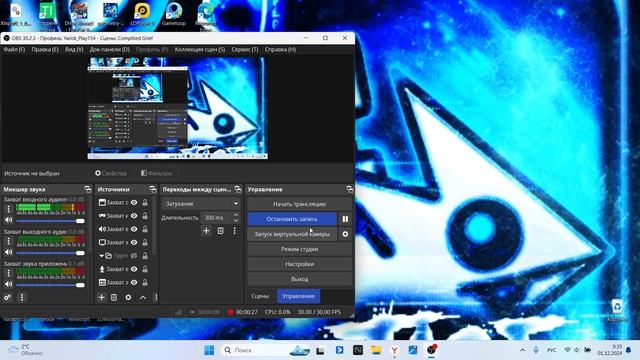The image size is (640, 360).
Task: Open virtual camera settings gear
Action: click(x=345, y=234)
